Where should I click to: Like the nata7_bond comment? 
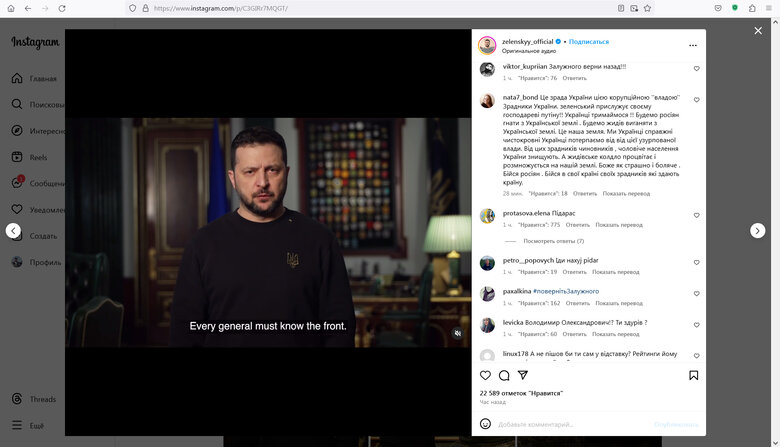tap(696, 100)
